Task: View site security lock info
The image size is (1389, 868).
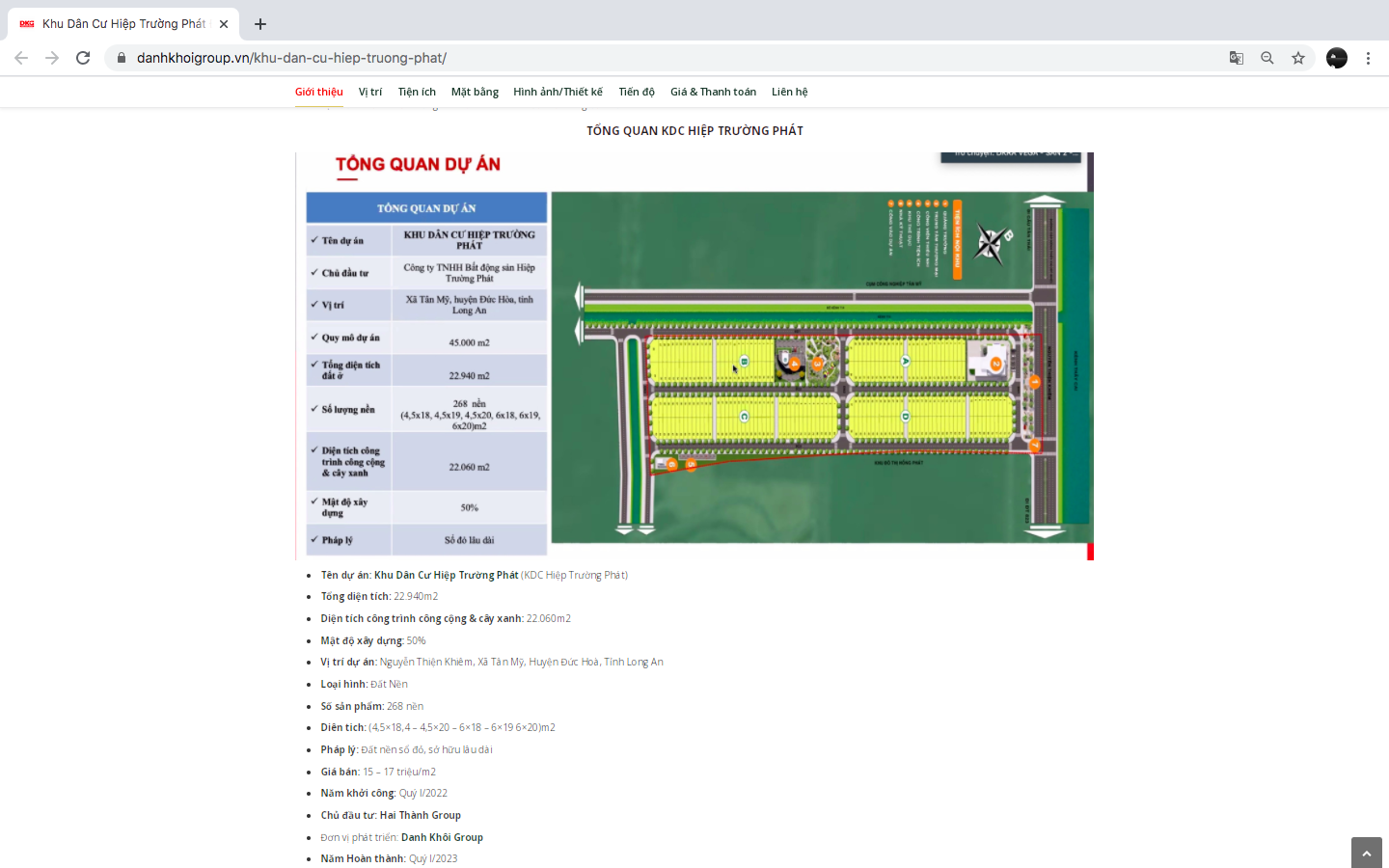Action: pos(122,58)
